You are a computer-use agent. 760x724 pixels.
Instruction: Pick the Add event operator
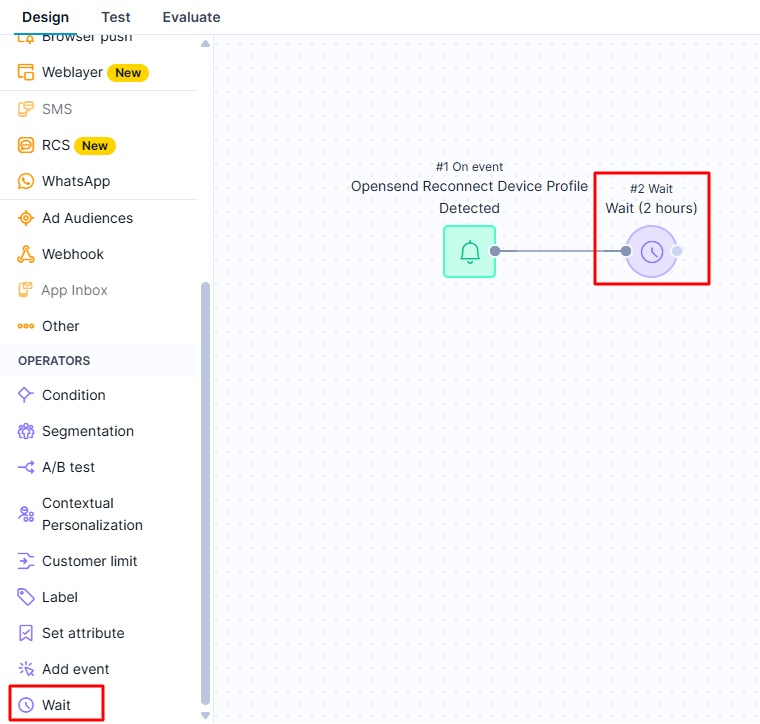[x=75, y=669]
